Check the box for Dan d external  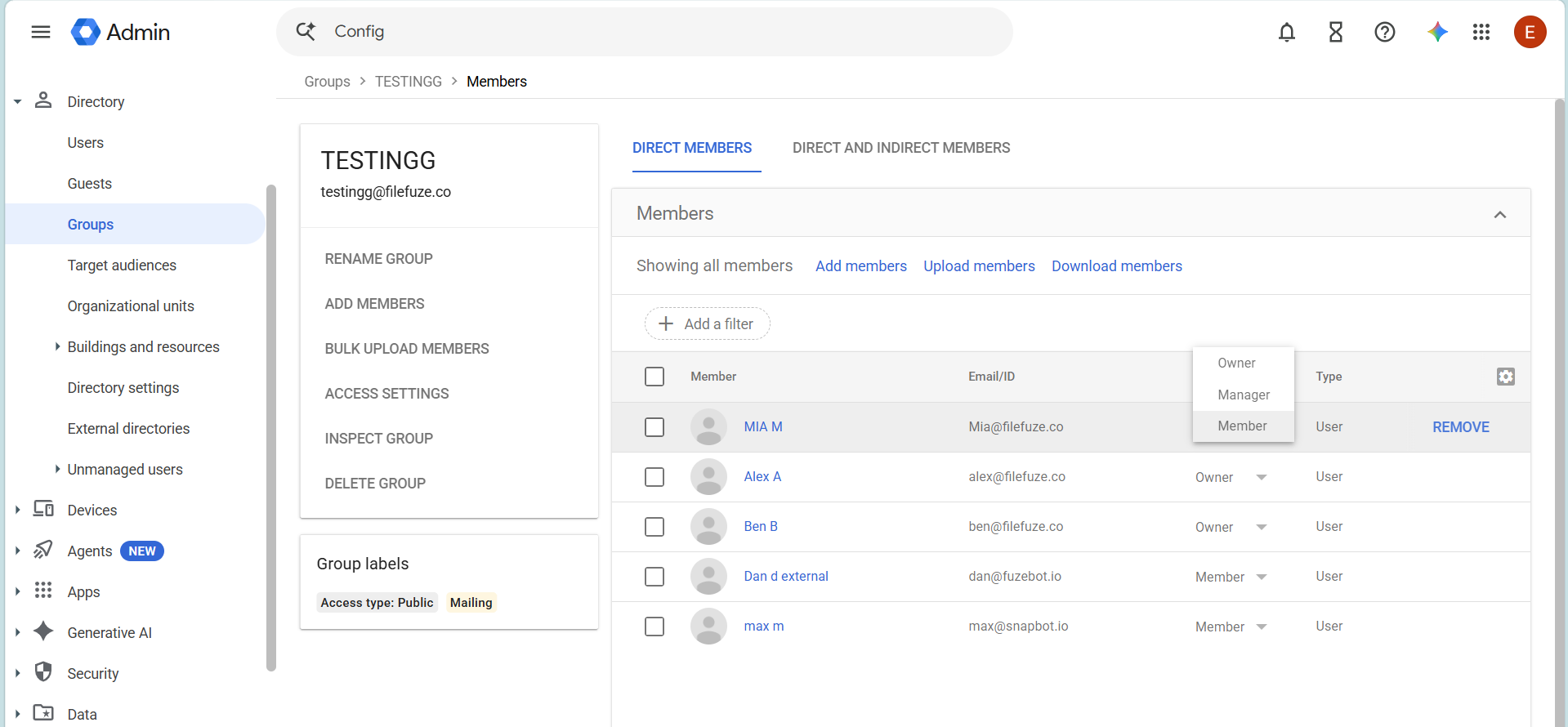coord(654,577)
